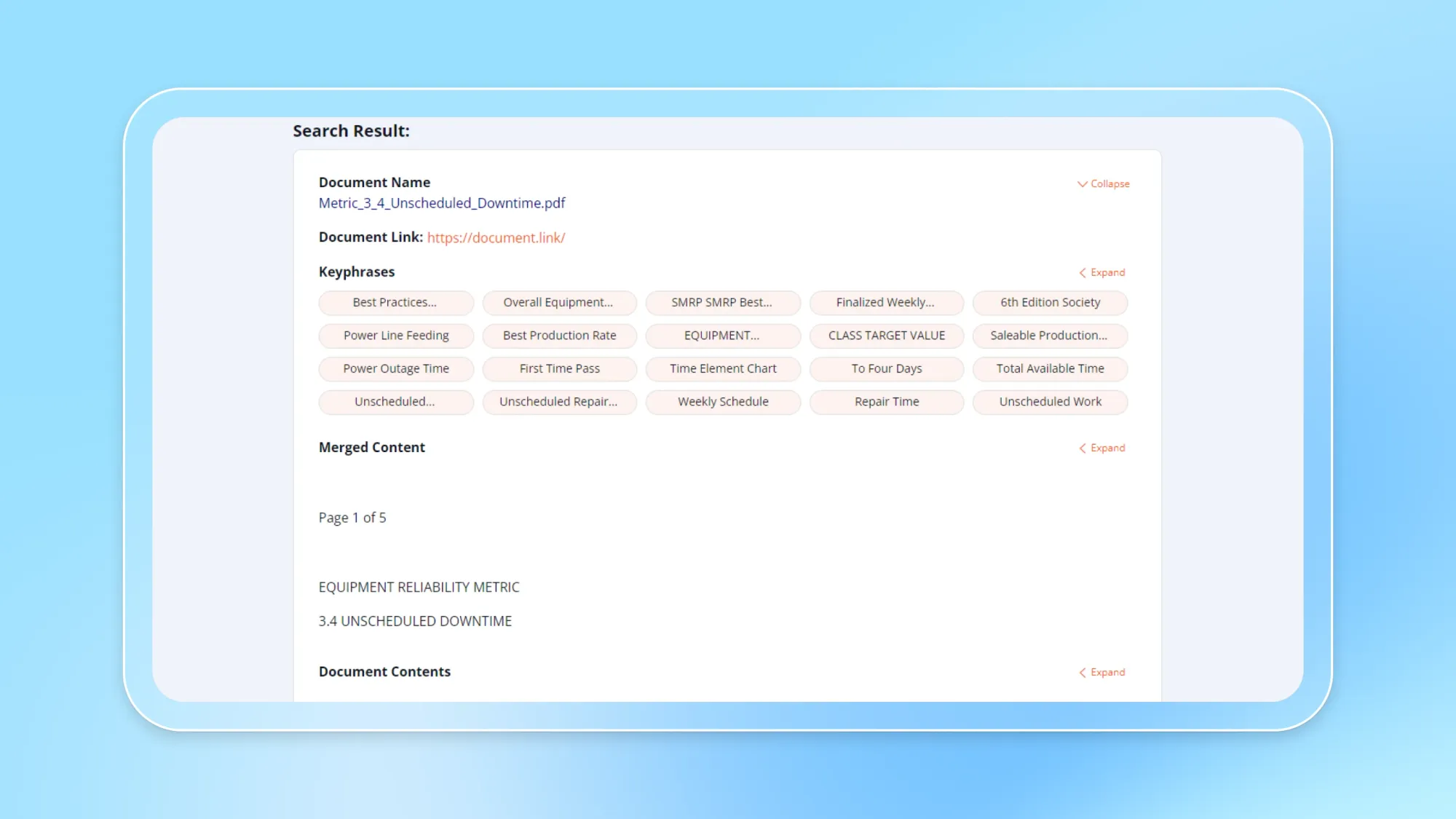The image size is (1456, 819).
Task: Select the CLASS TARGET VALUE keyphrase
Action: coord(886,336)
